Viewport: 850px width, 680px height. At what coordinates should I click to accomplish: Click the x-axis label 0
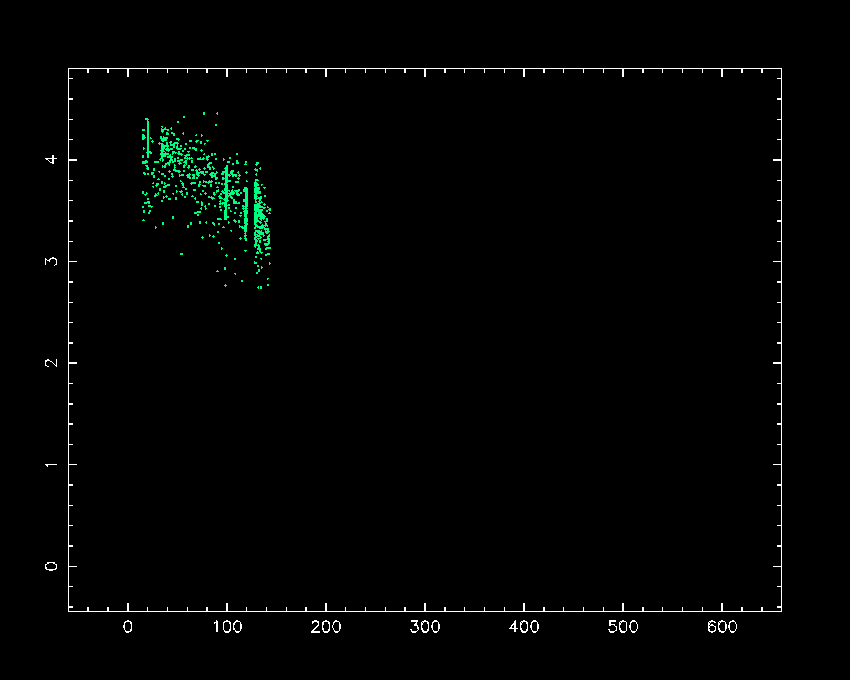[127, 627]
